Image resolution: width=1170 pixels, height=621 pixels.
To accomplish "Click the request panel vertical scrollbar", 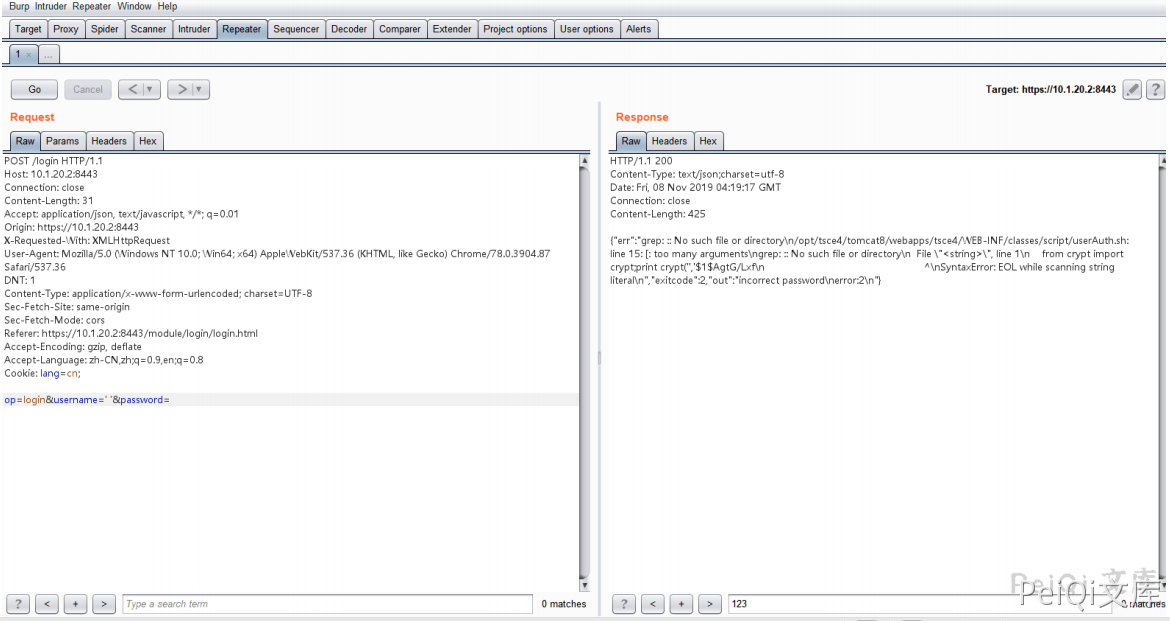I will [x=584, y=370].
